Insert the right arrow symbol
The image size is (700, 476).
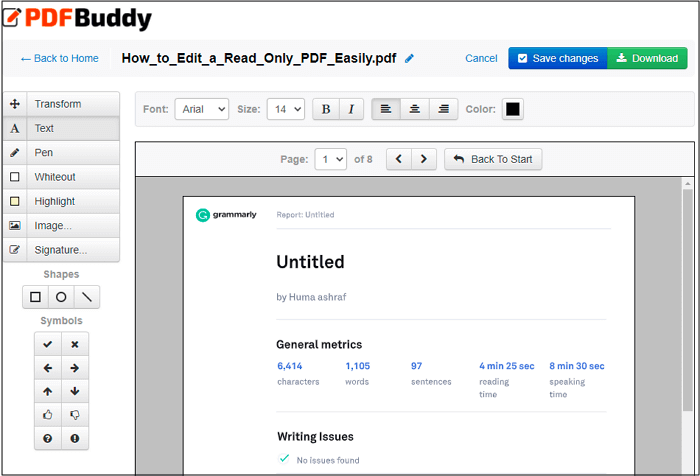coord(75,368)
